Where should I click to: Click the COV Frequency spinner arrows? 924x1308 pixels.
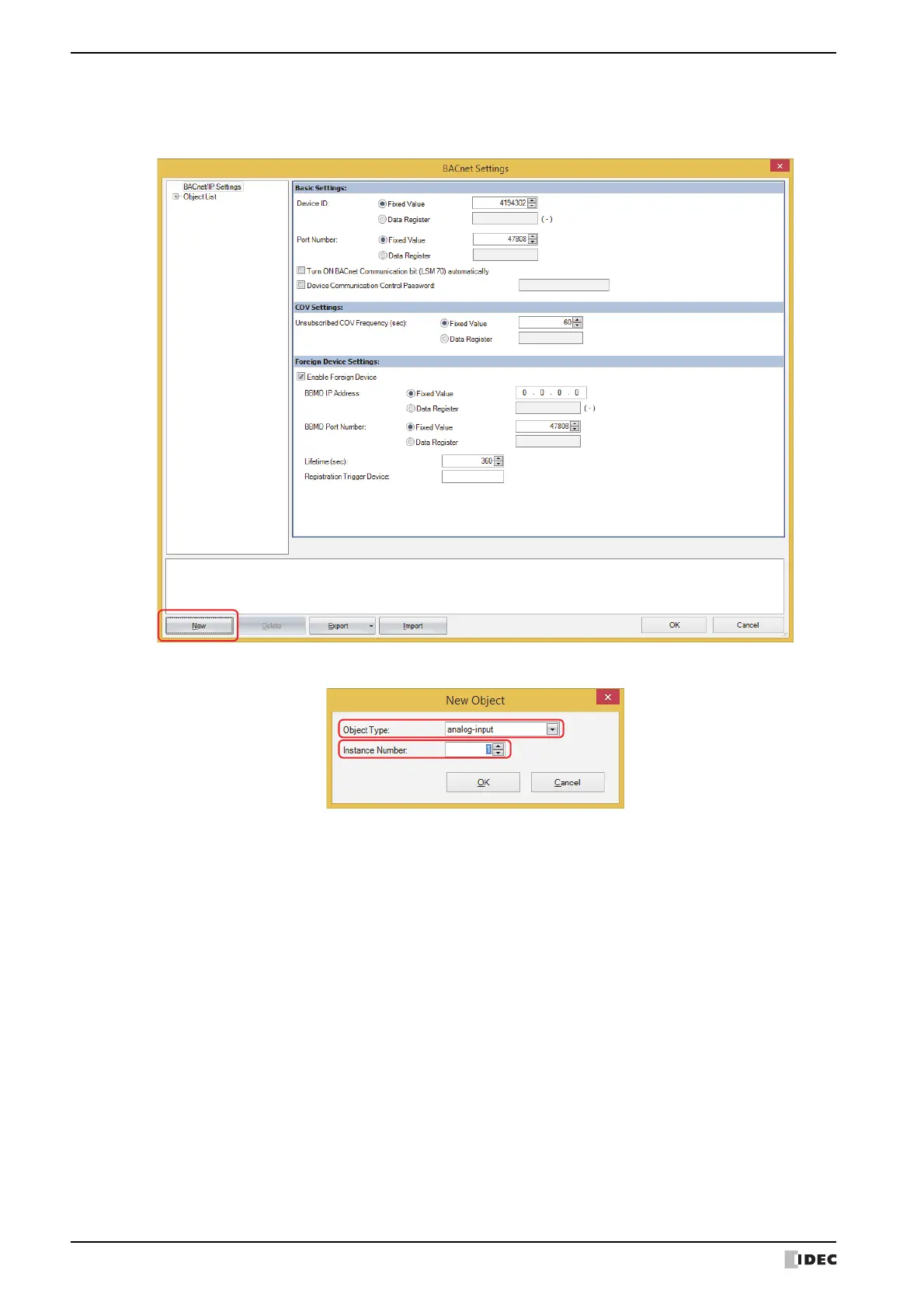(577, 322)
